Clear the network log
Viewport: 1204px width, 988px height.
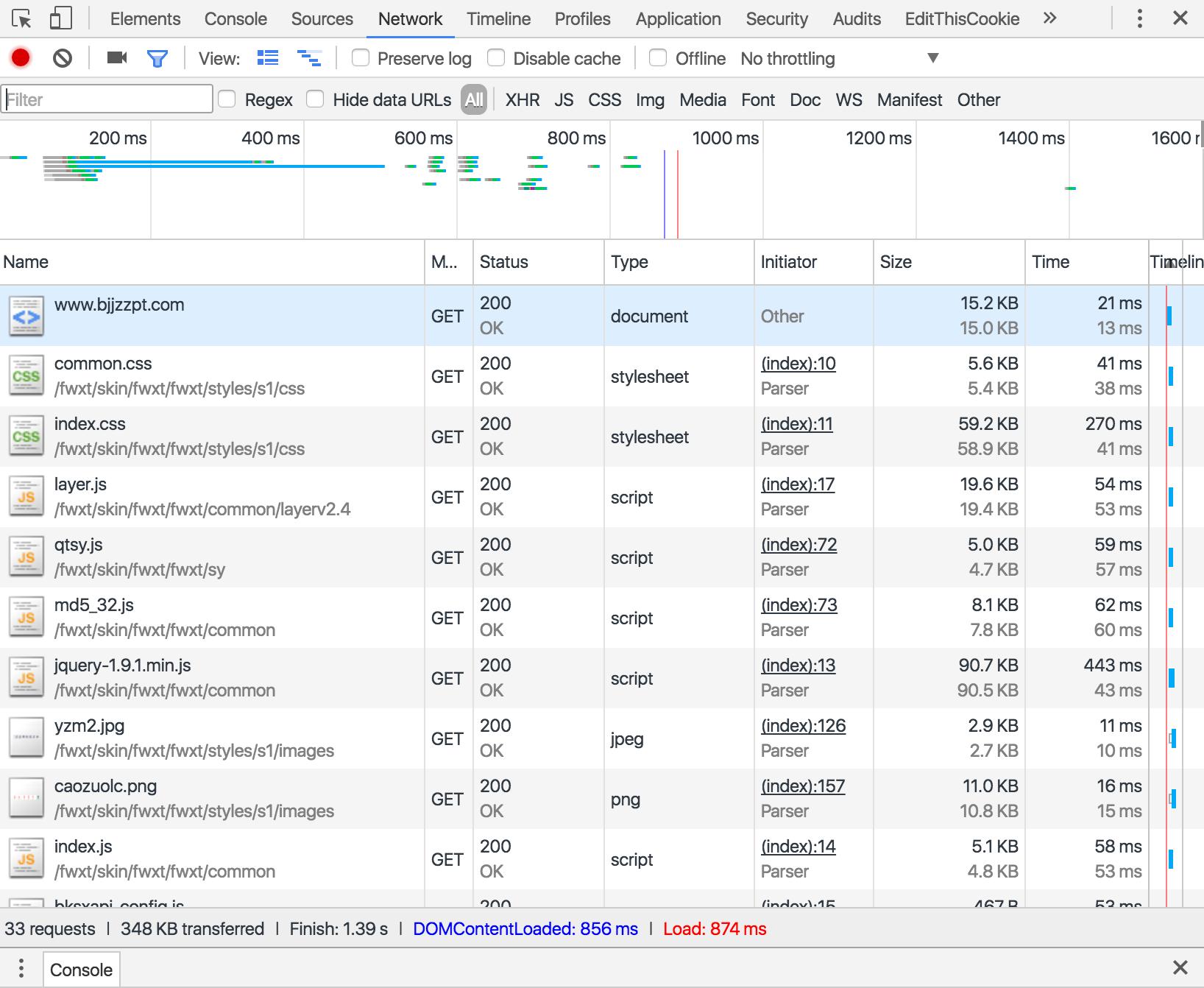63,57
